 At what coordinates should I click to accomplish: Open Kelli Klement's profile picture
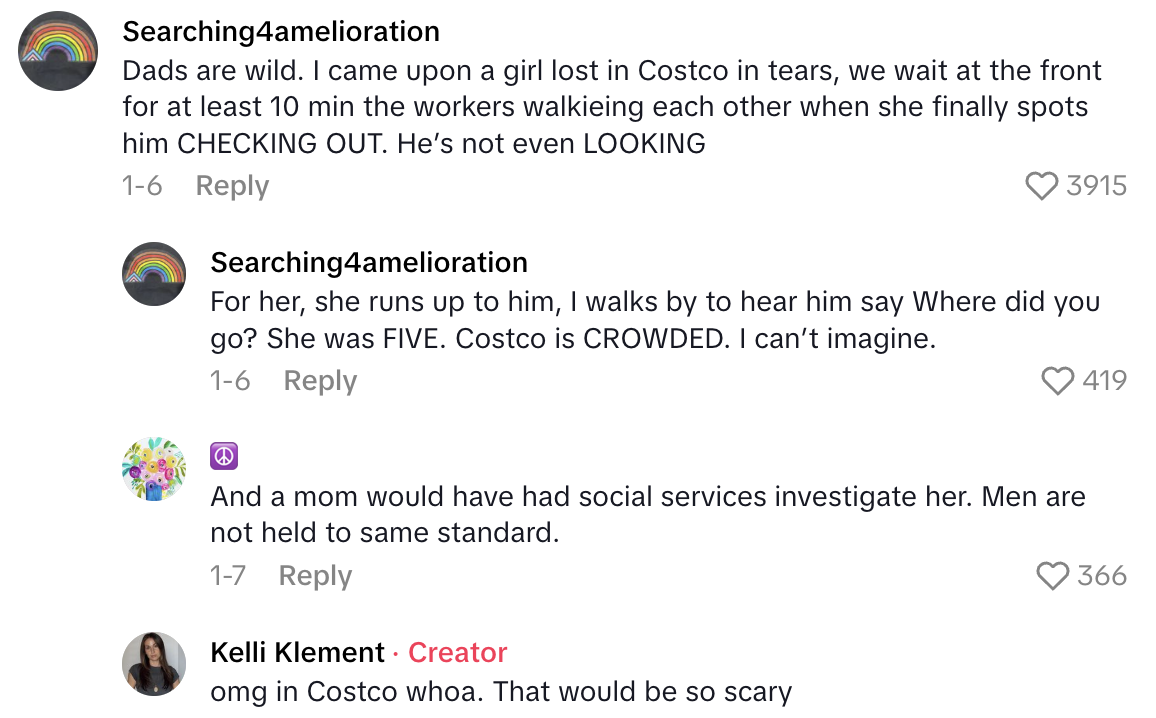coord(154,663)
